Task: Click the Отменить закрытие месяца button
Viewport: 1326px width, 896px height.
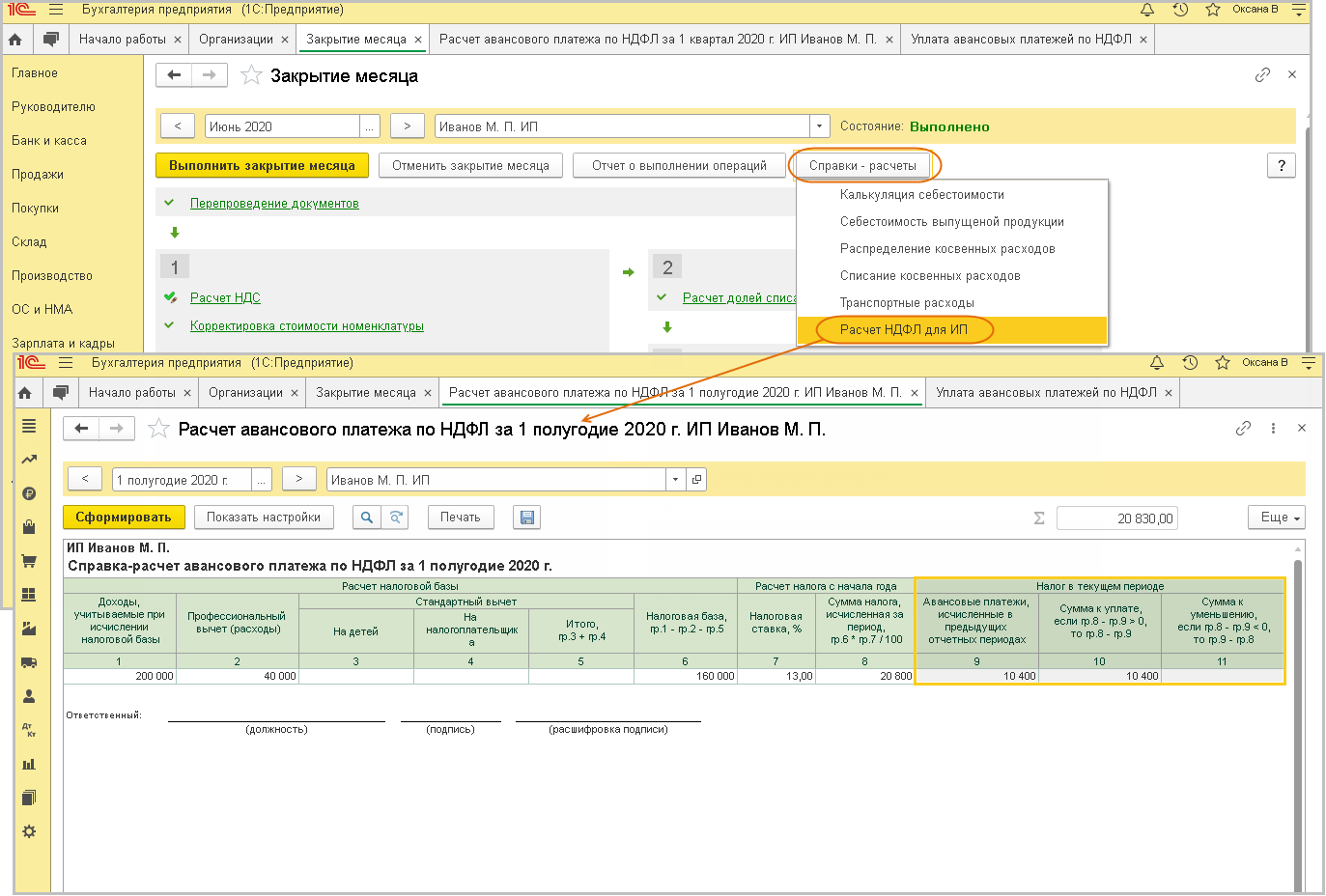Action: coord(470,166)
